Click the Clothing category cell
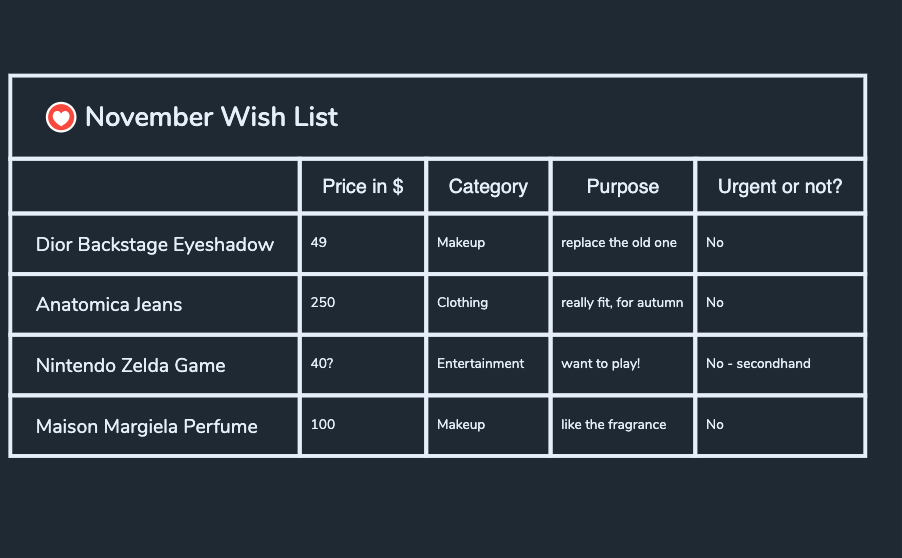902x558 pixels. 462,302
